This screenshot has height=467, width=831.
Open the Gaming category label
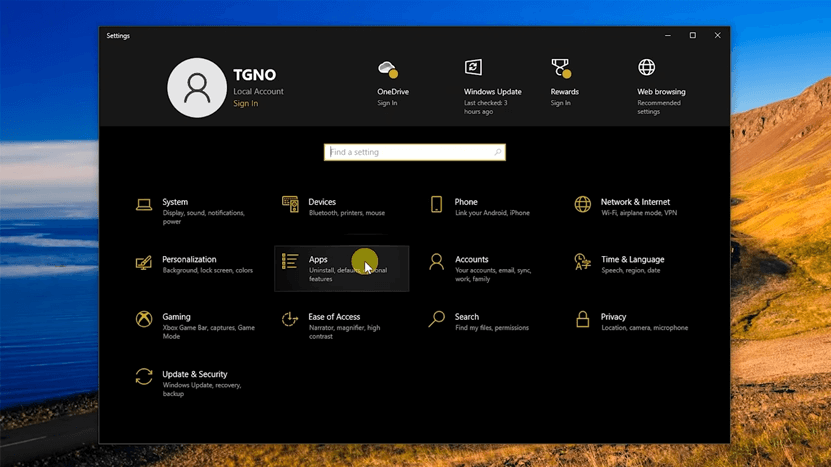point(176,316)
